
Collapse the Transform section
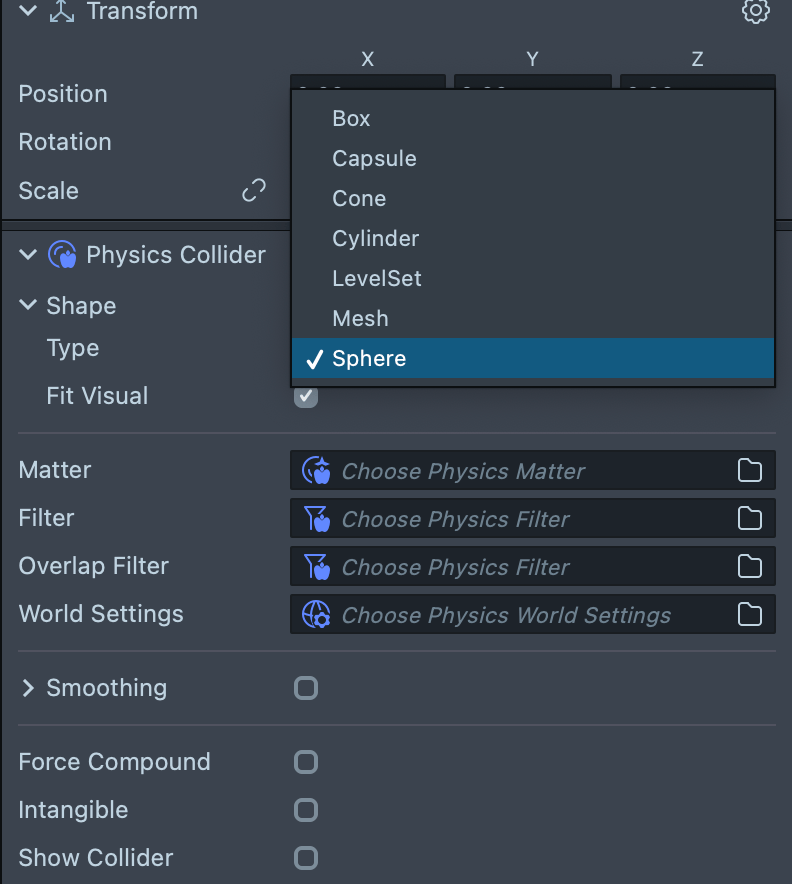28,12
